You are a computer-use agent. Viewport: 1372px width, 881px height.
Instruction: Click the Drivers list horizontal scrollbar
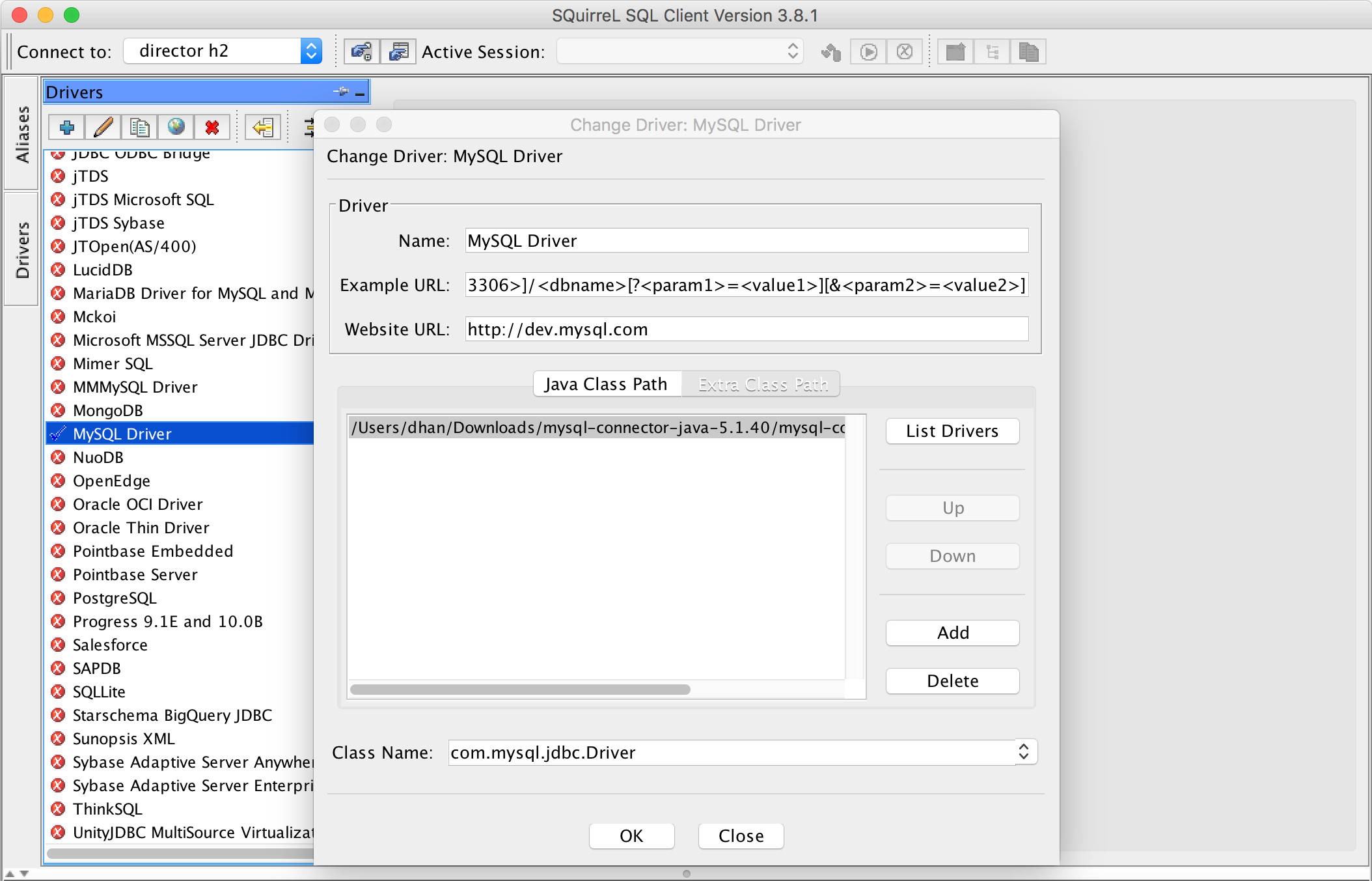tap(180, 853)
